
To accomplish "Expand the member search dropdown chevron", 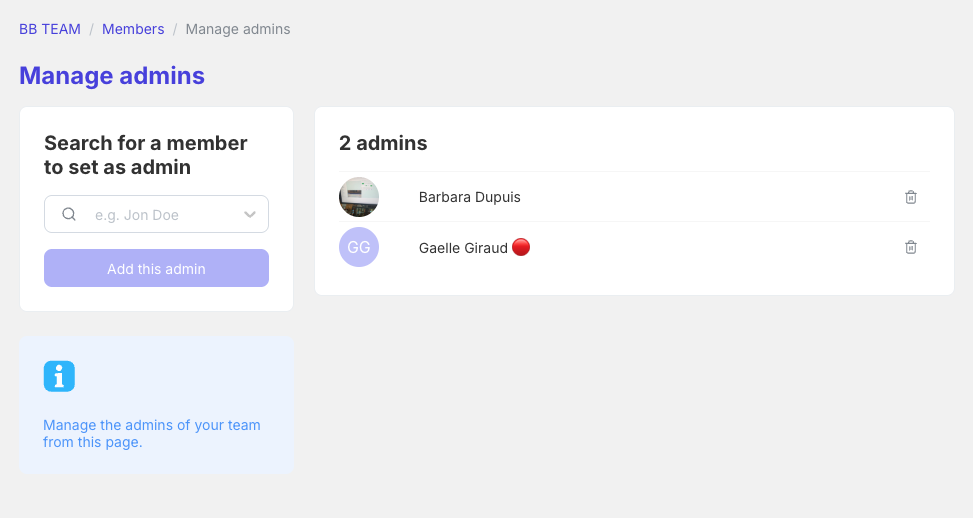I will click(250, 214).
